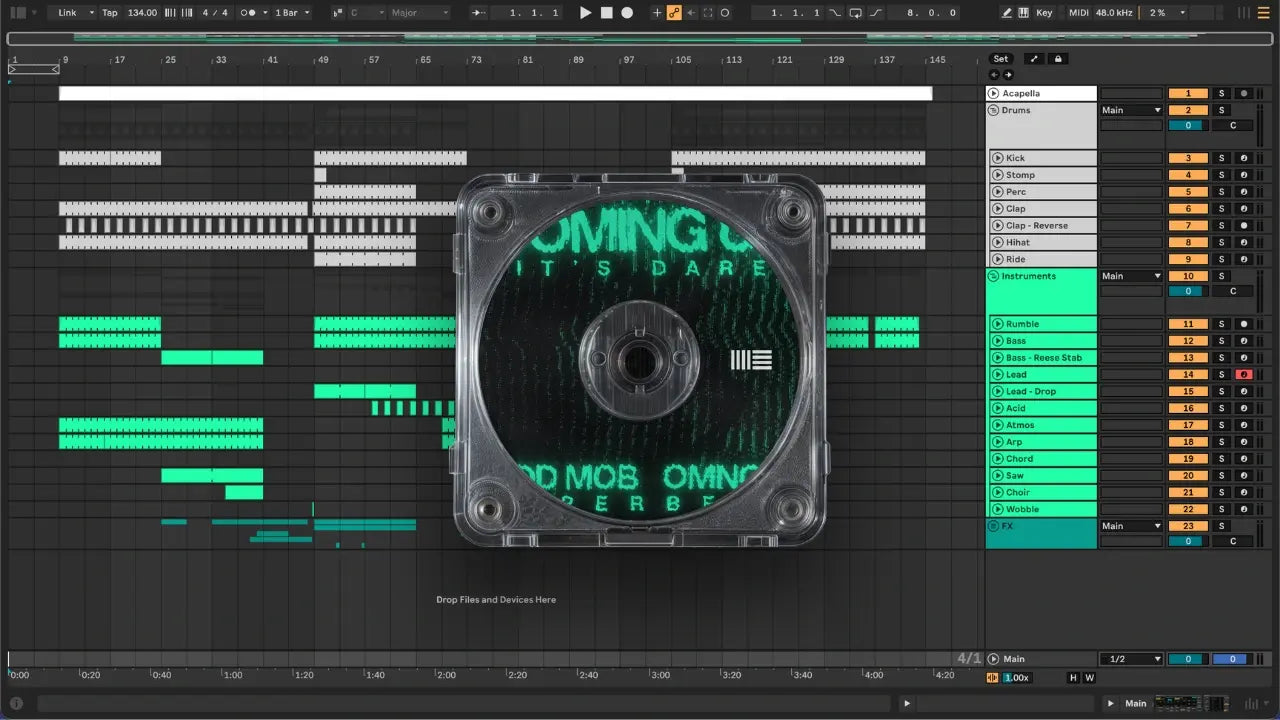Collapse the Drums group track
Image resolution: width=1280 pixels, height=720 pixels.
pyautogui.click(x=994, y=110)
